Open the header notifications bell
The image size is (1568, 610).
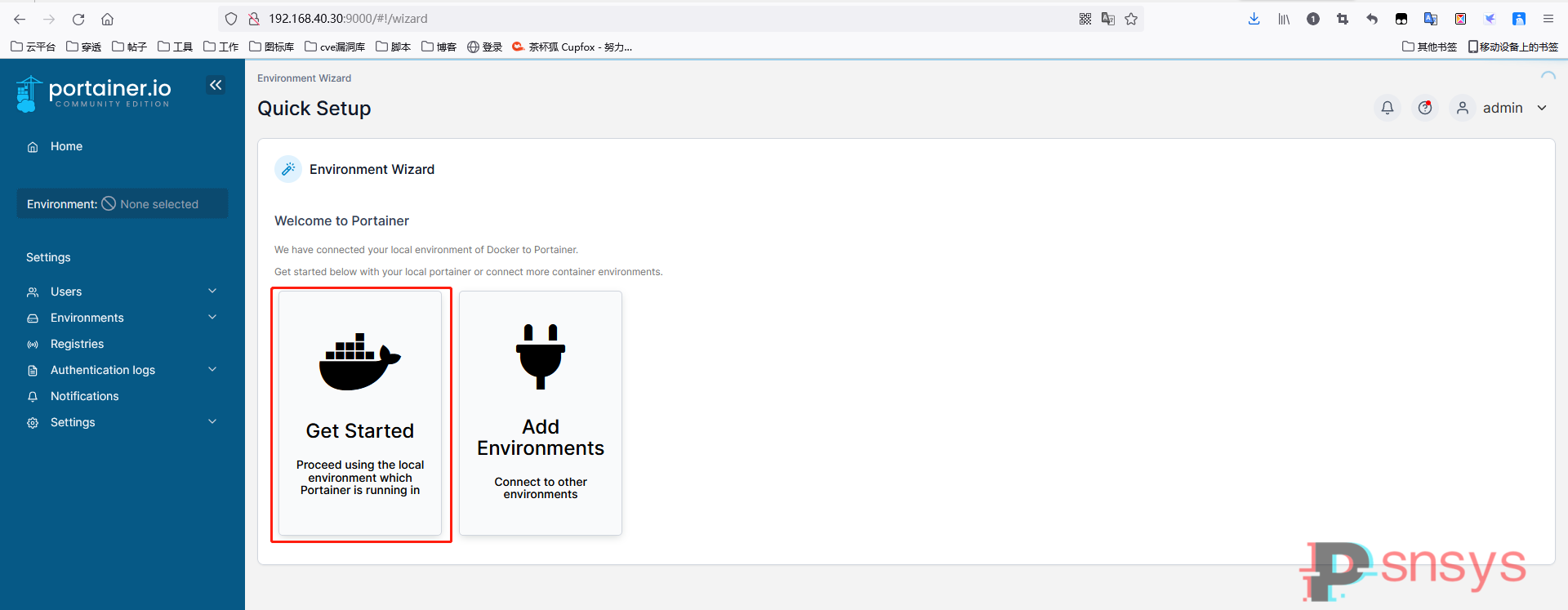1388,108
